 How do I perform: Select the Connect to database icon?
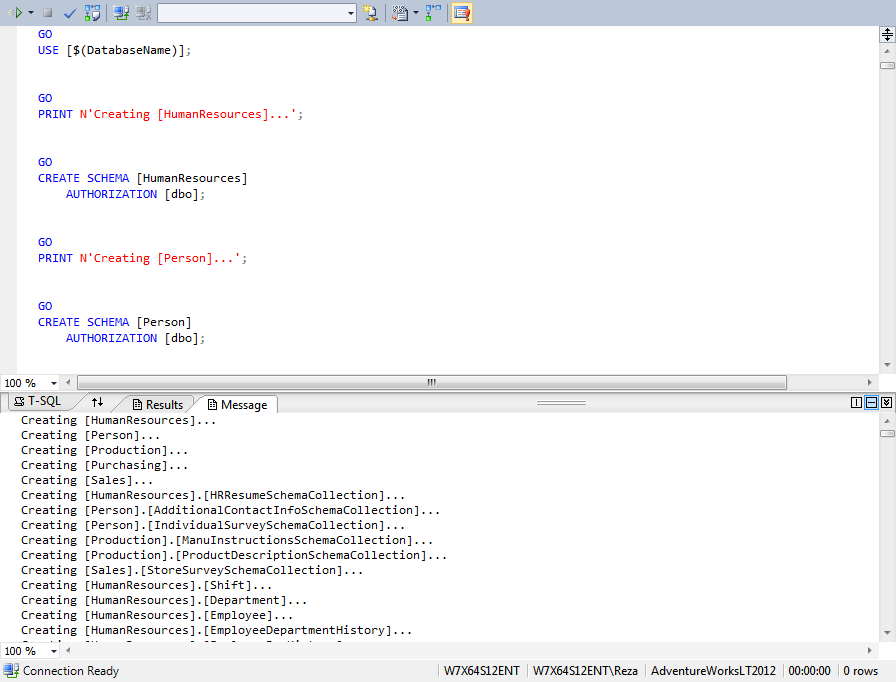(x=122, y=13)
